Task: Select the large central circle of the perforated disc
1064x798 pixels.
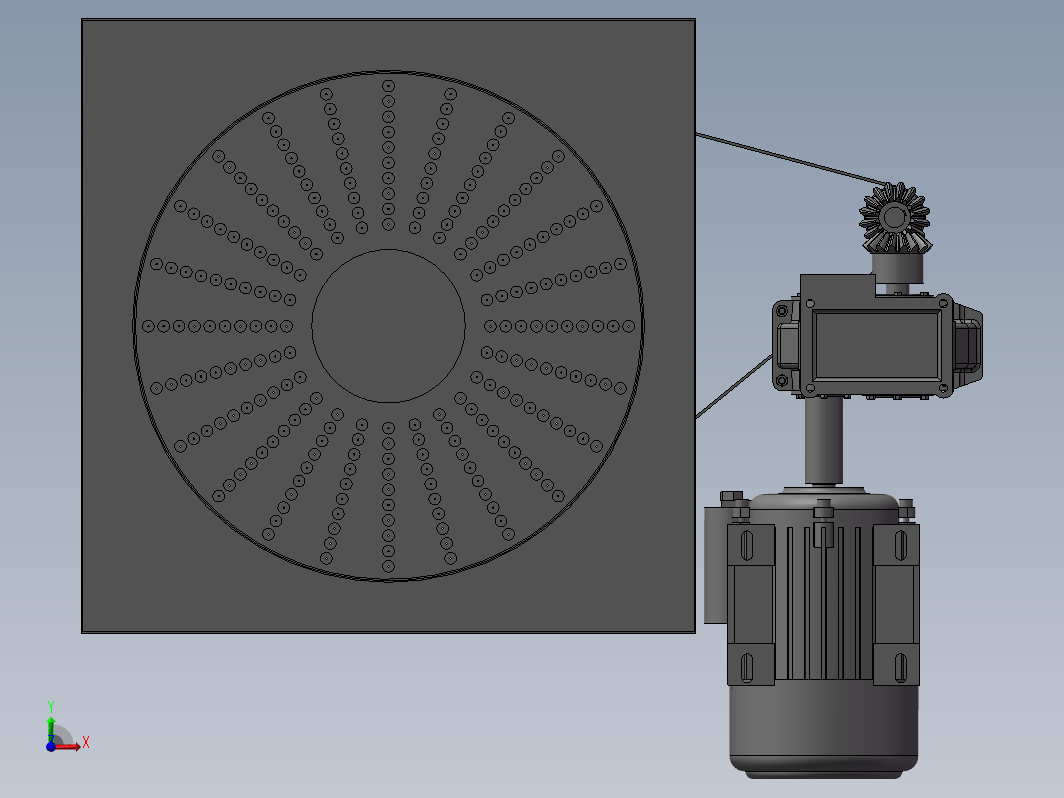Action: tap(388, 326)
